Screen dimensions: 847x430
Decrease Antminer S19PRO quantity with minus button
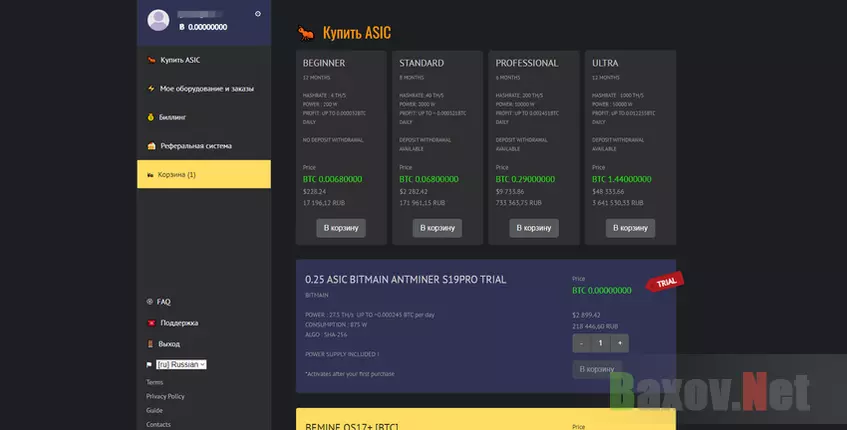tap(581, 342)
